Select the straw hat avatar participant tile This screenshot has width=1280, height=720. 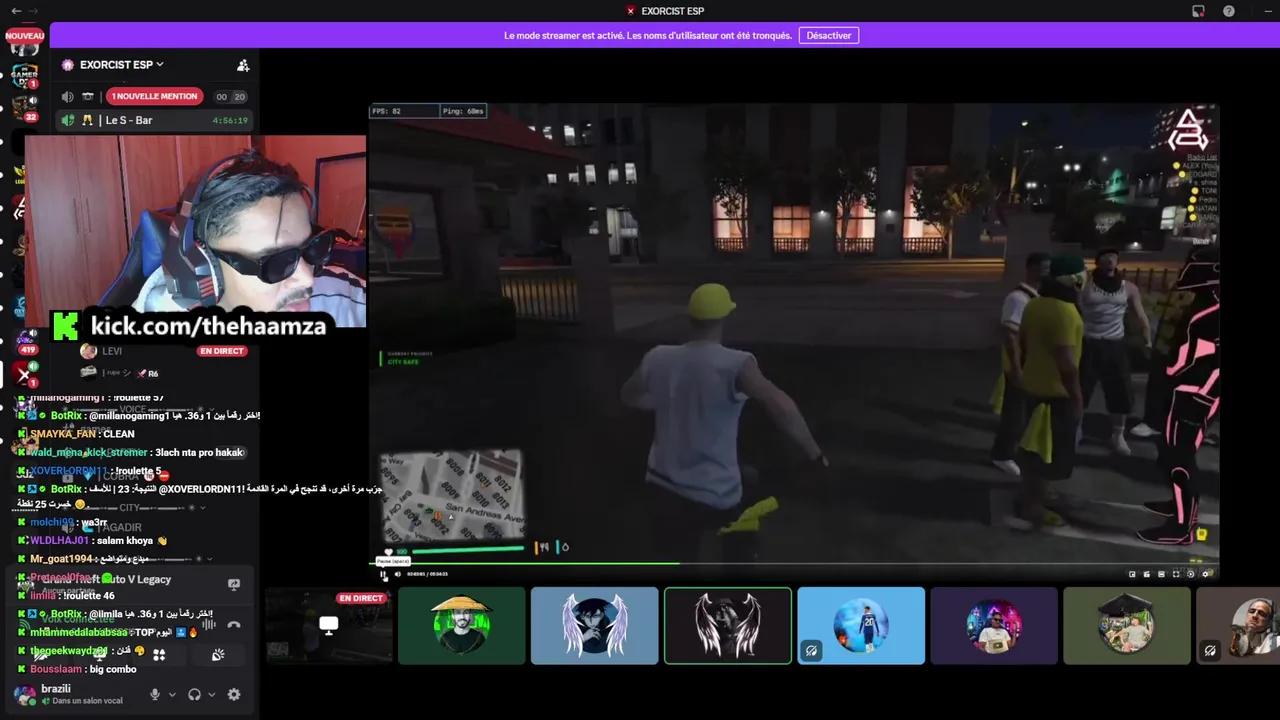[x=462, y=625]
